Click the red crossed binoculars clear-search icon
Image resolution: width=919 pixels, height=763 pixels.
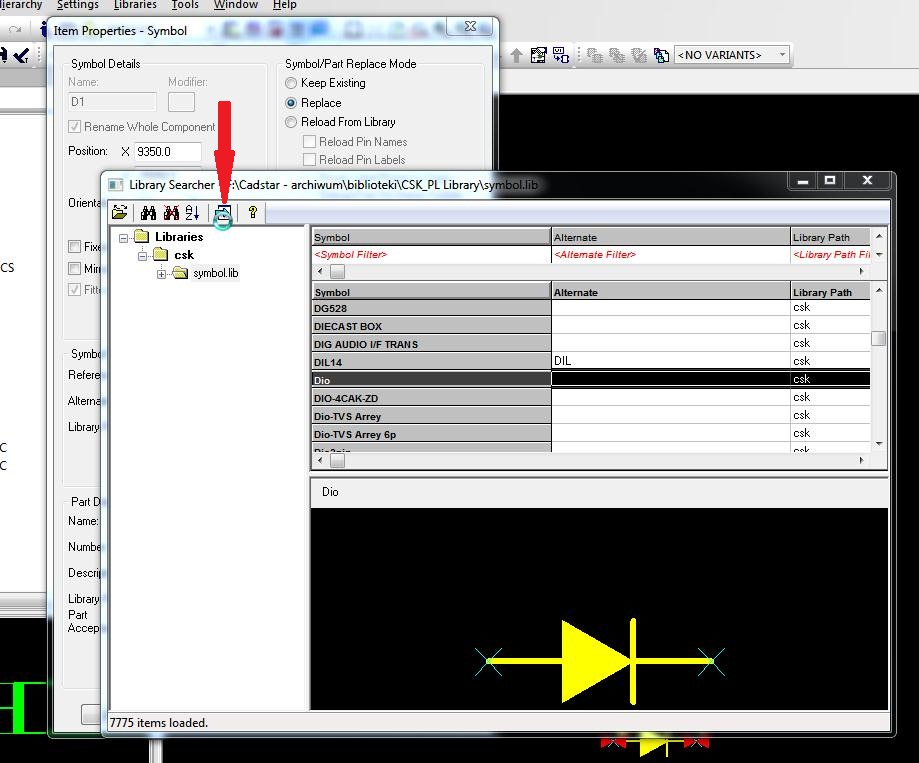pos(171,212)
